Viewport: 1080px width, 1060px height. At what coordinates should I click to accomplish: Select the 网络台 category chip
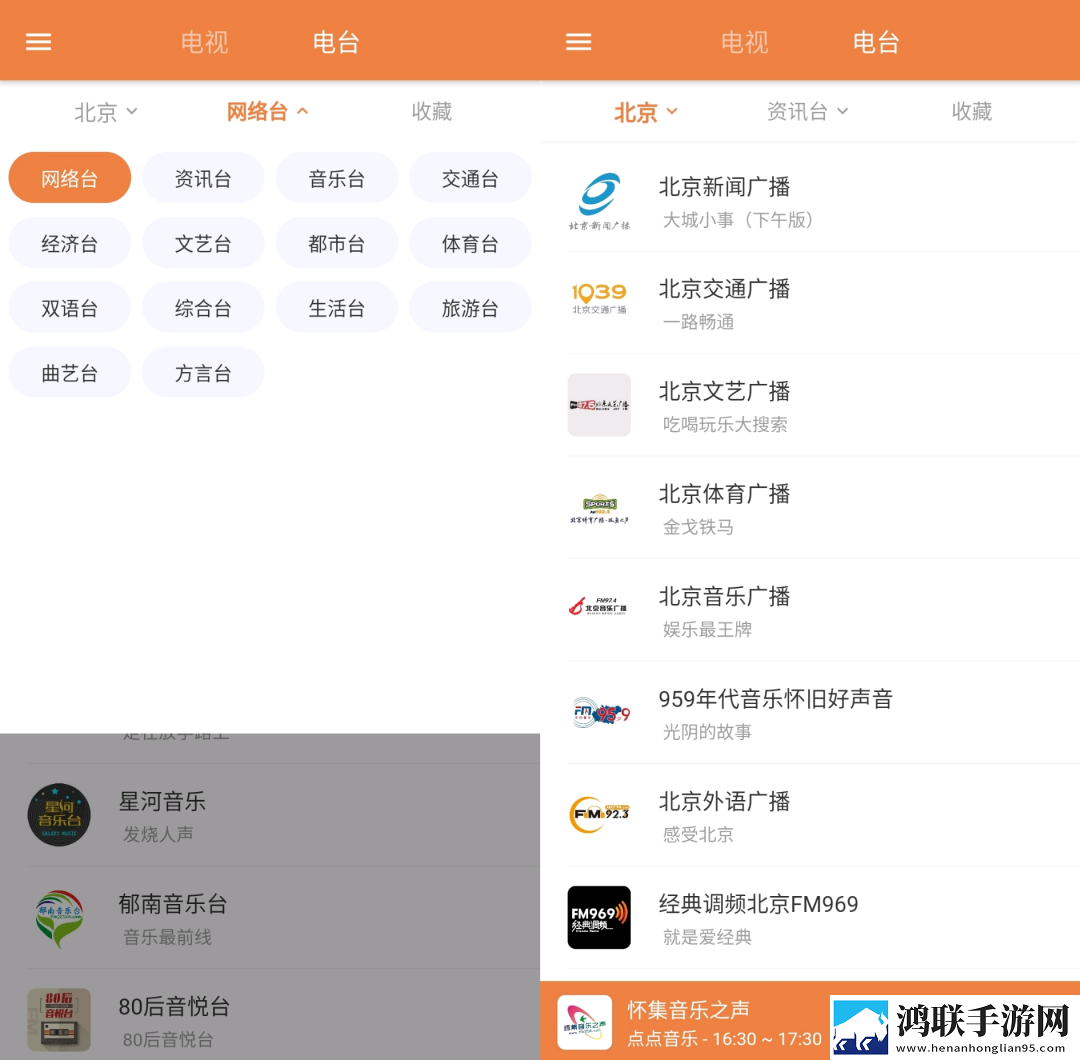(70, 178)
